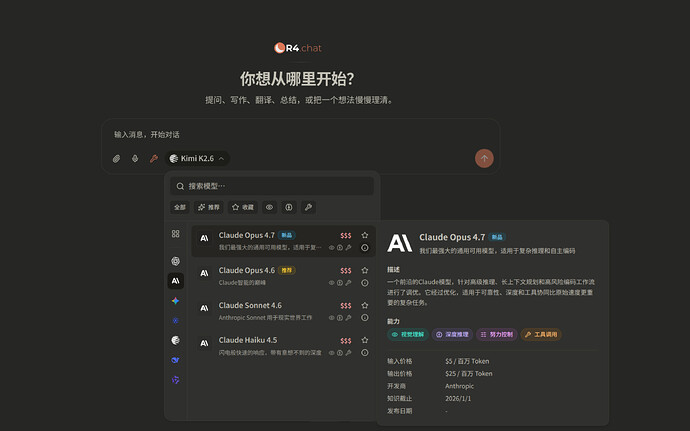Screen dimensions: 690x431
Task: Click the 描述 heading in details panel
Action: coord(393,269)
